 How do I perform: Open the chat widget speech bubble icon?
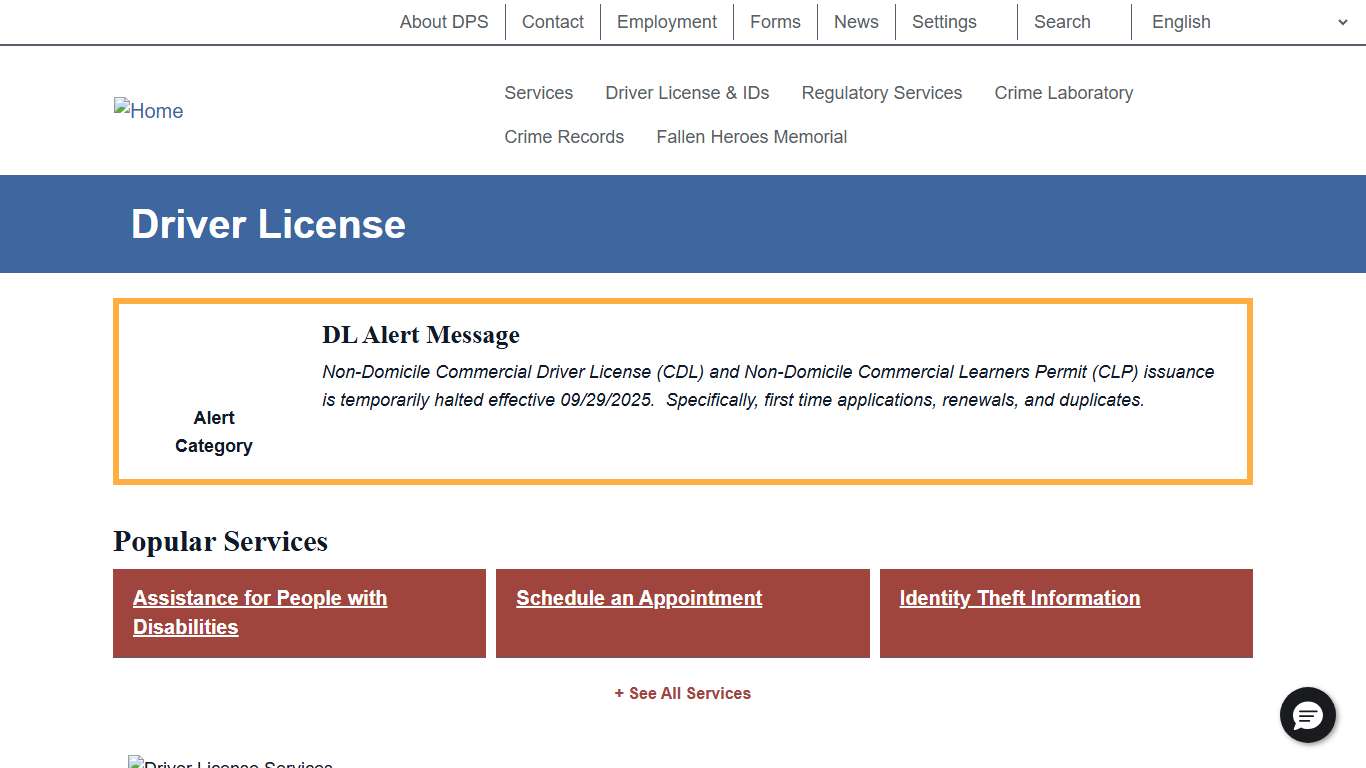[1308, 716]
